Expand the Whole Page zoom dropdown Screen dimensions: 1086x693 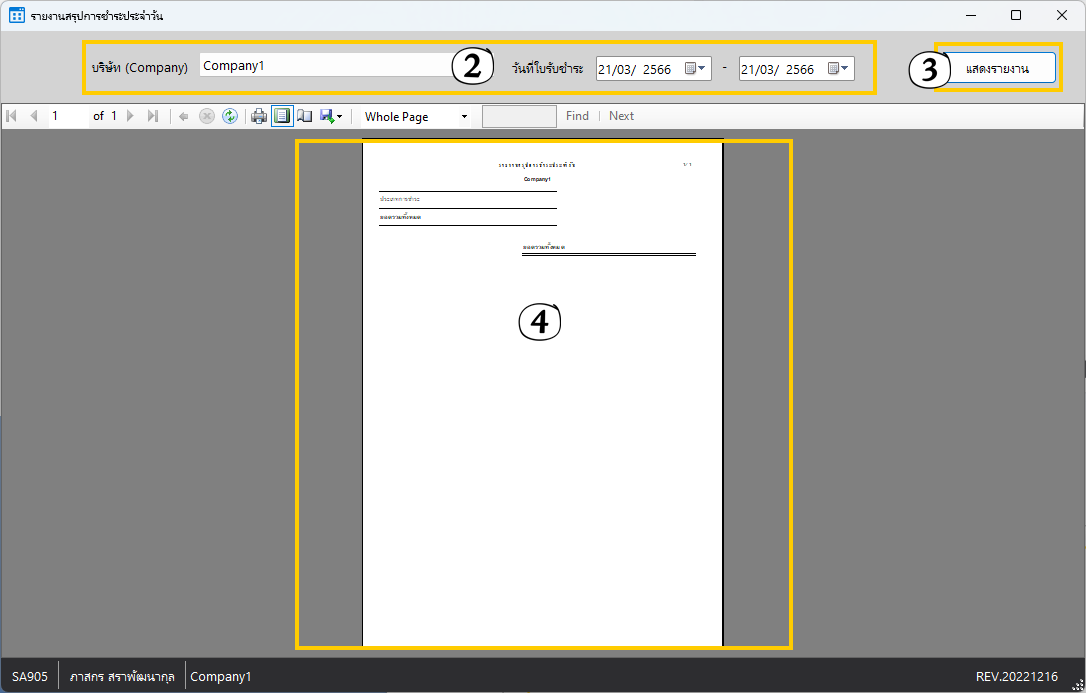(415, 117)
